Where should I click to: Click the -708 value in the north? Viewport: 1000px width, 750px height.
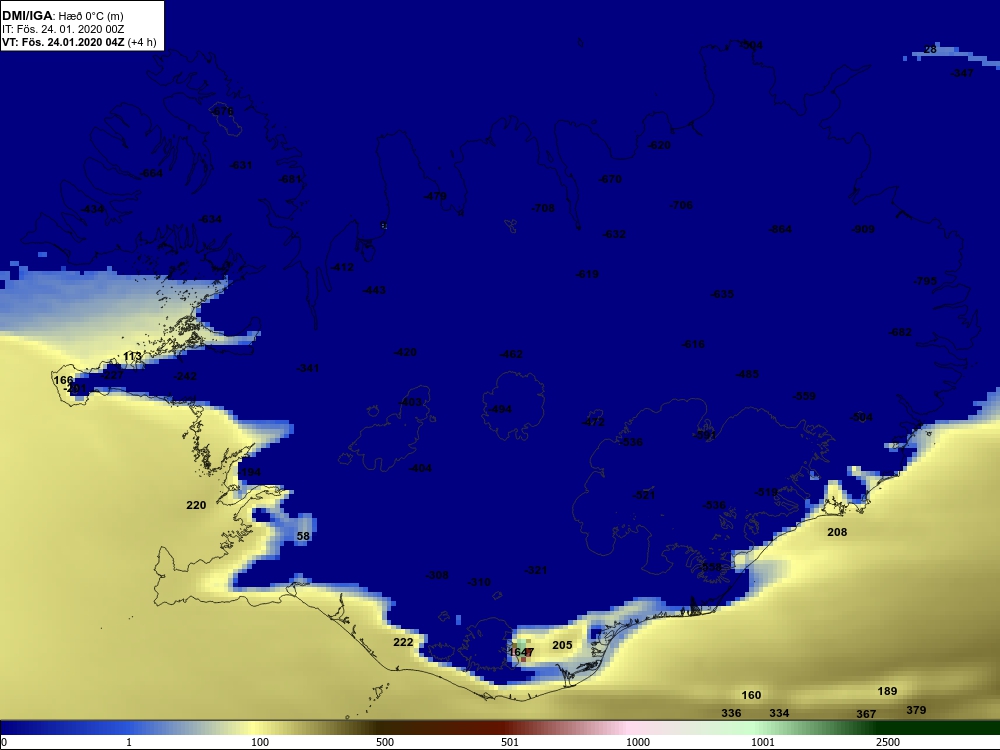tap(543, 208)
